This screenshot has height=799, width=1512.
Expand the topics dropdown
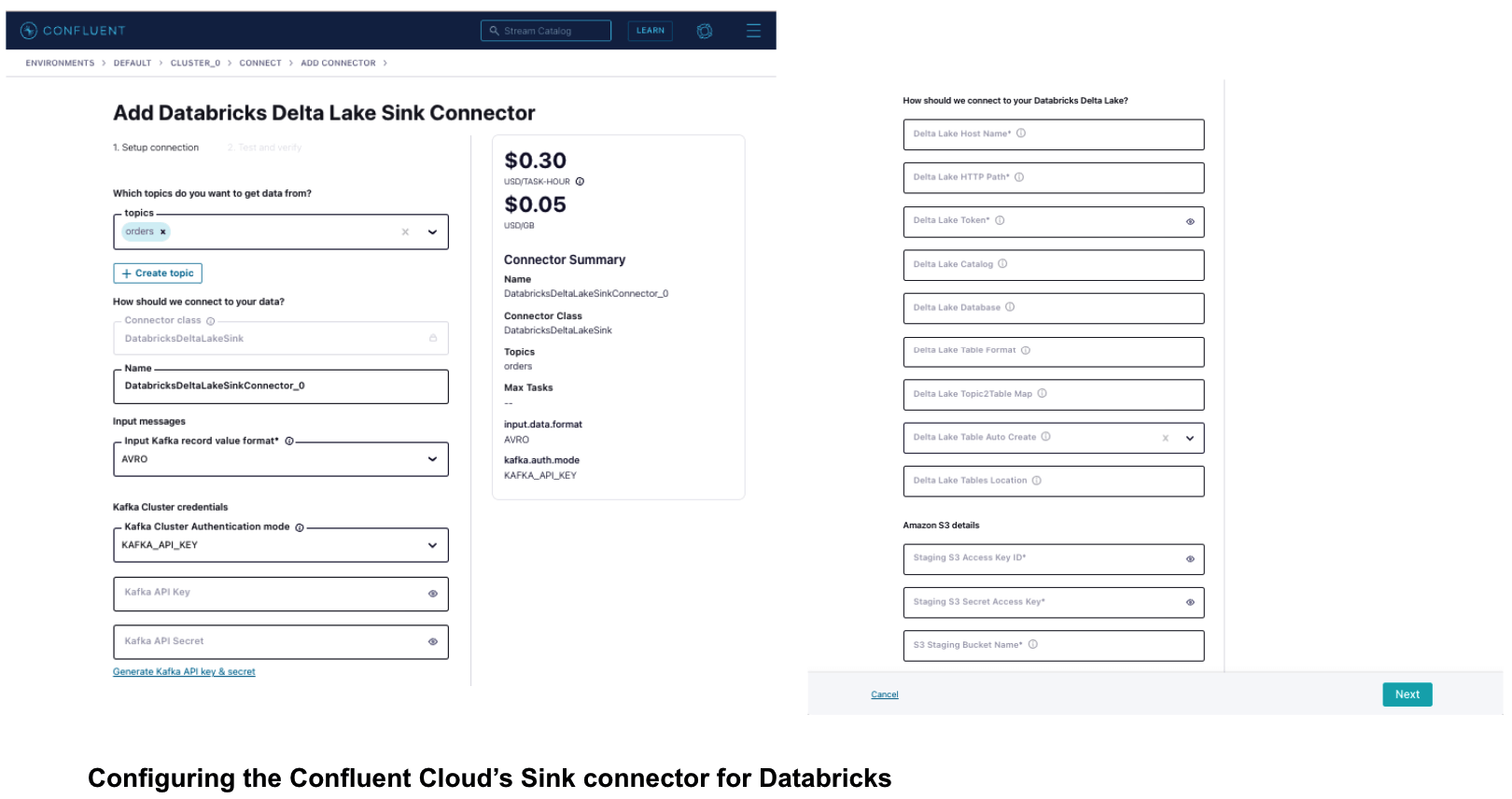pos(433,232)
